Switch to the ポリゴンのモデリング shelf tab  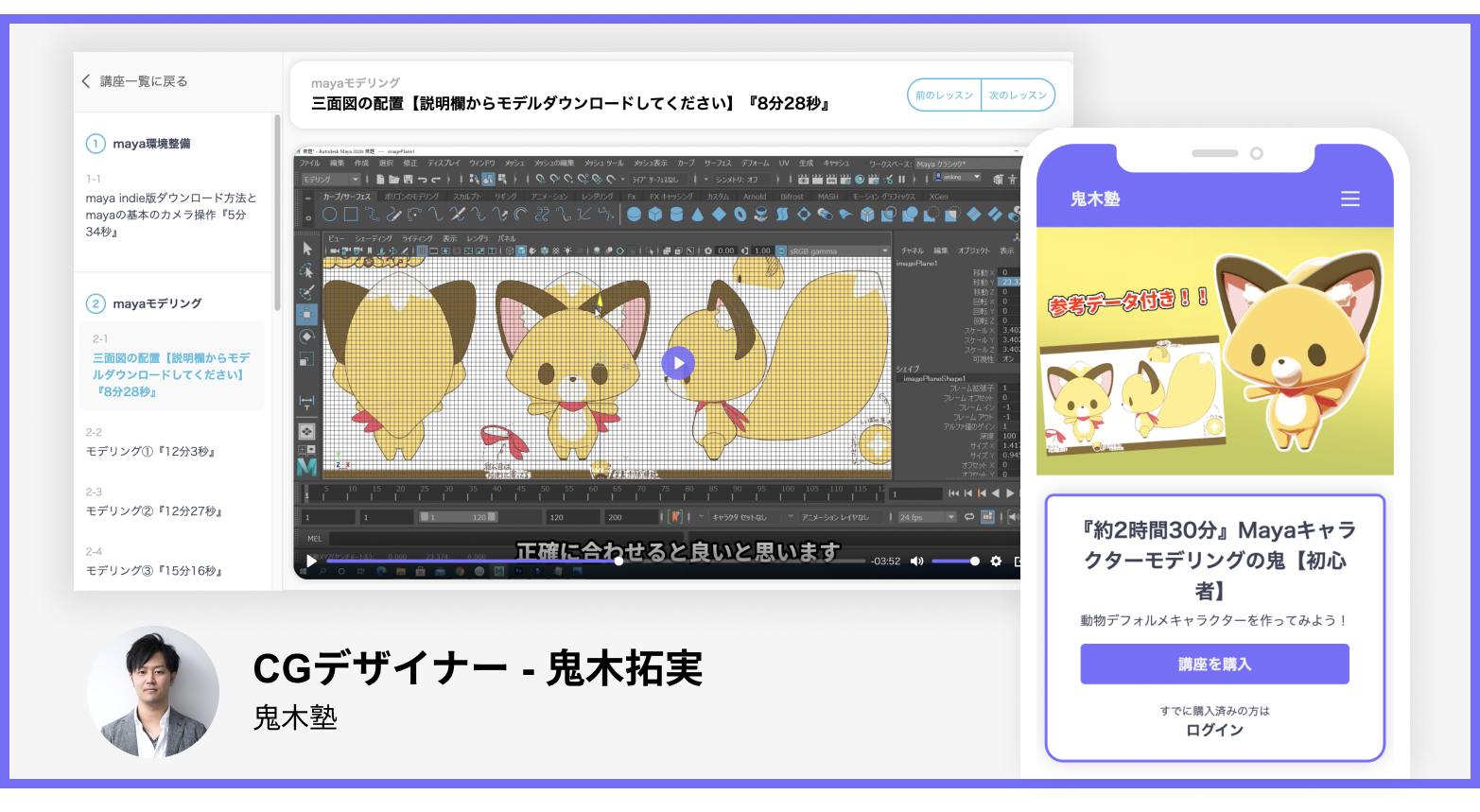(x=412, y=197)
